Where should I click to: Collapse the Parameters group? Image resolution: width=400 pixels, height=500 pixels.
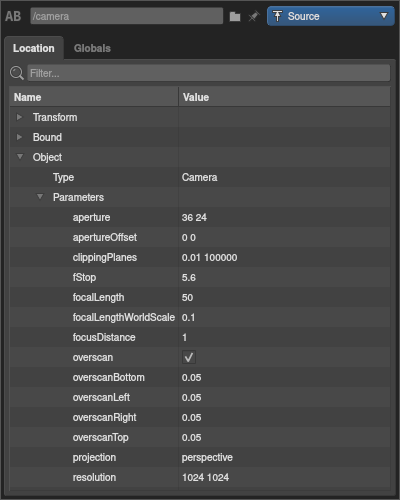[40, 197]
